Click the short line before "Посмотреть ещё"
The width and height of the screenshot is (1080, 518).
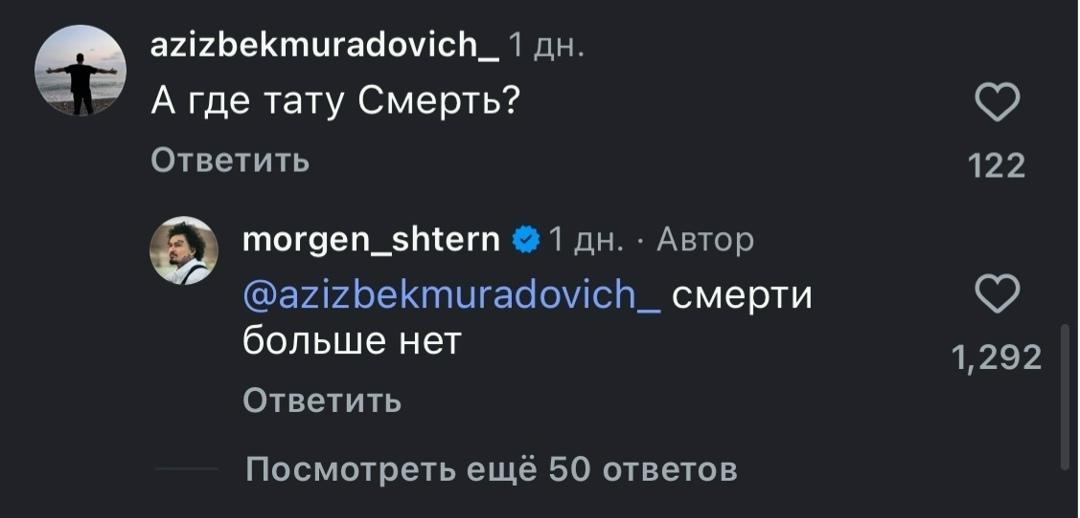click(x=187, y=468)
